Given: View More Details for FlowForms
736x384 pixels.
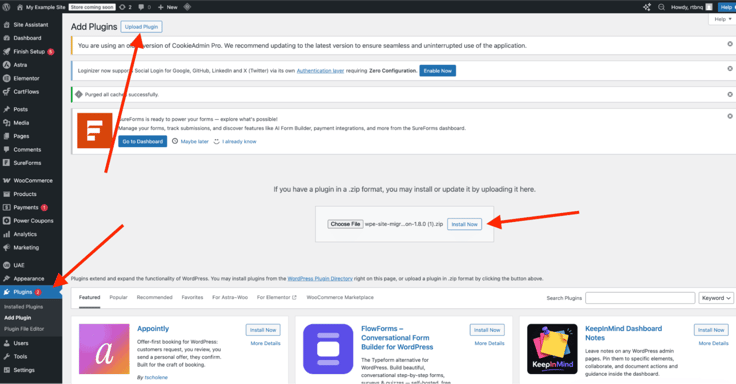Looking at the screenshot, I should point(489,344).
